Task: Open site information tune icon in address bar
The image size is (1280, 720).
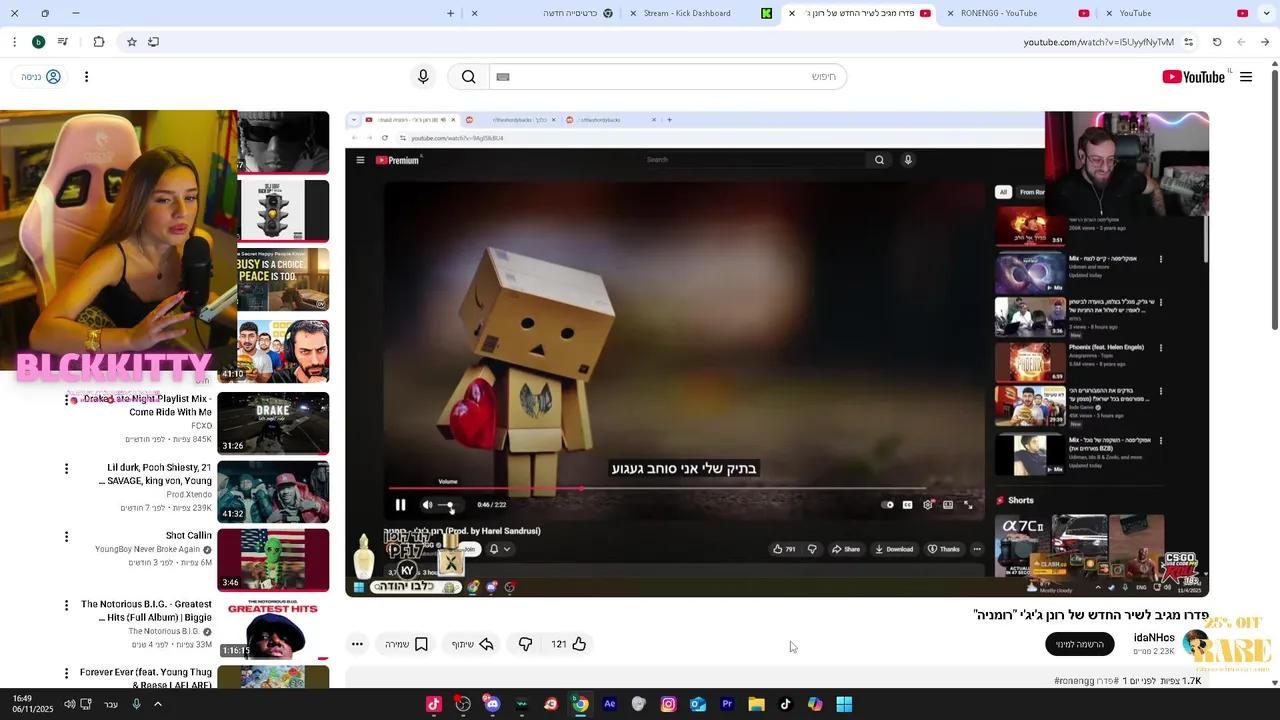Action: (x=1189, y=42)
